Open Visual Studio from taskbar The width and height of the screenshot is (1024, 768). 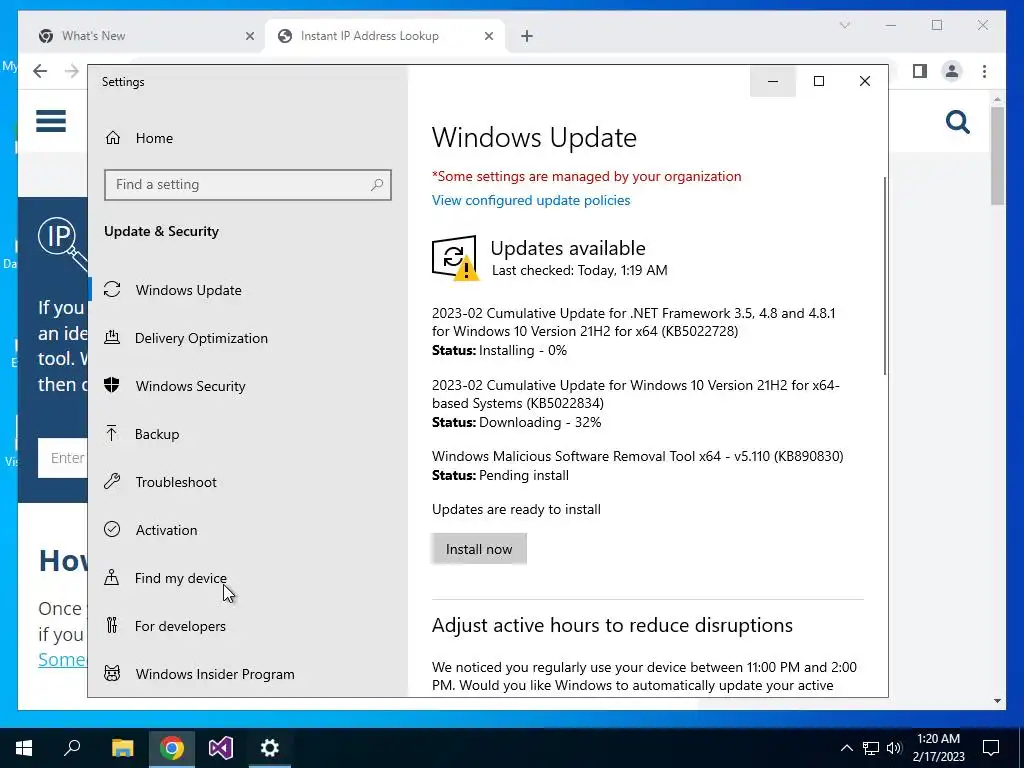coord(221,748)
